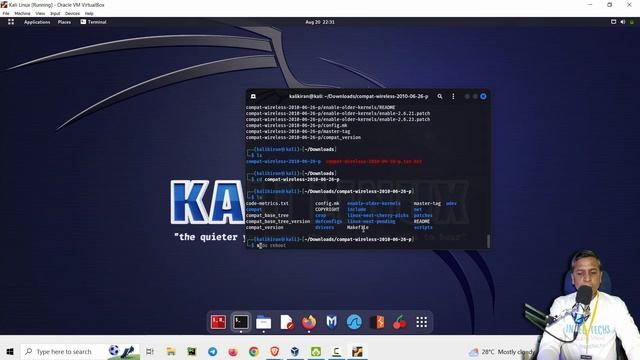Open VirtualBox Input menu
Image resolution: width=640 pixels, height=360 pixels.
55,13
